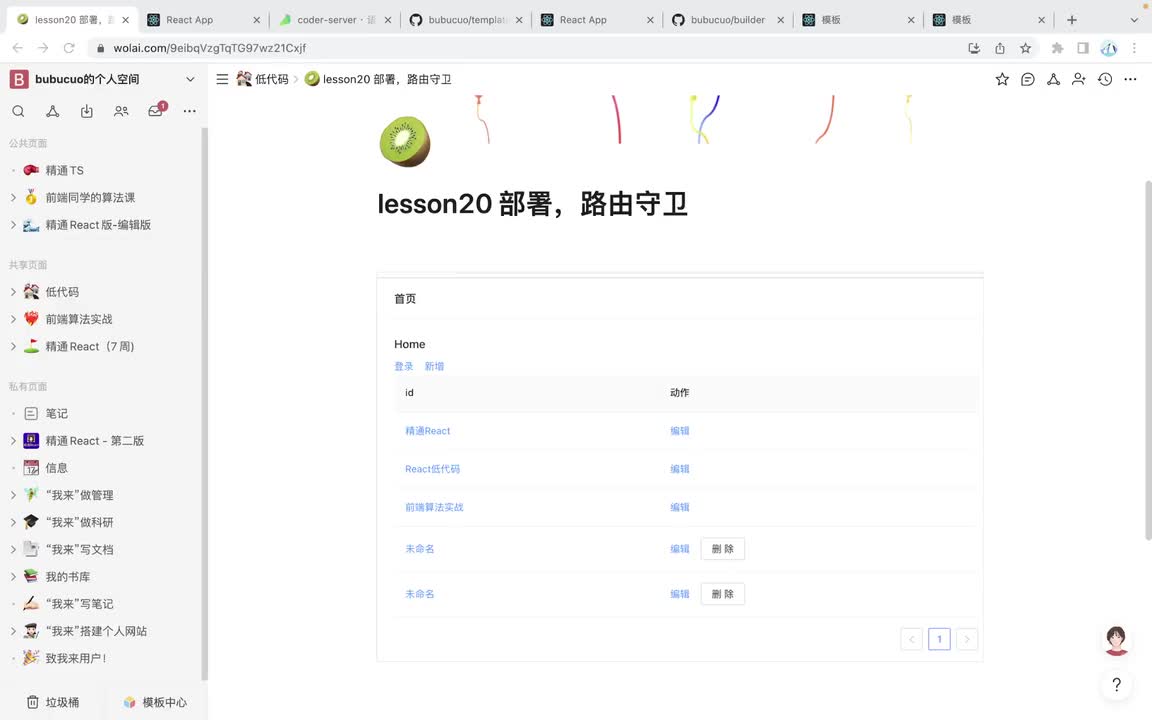Viewport: 1152px width, 720px height.
Task: Open the browser extensions puzzle icon
Action: coord(1057,48)
